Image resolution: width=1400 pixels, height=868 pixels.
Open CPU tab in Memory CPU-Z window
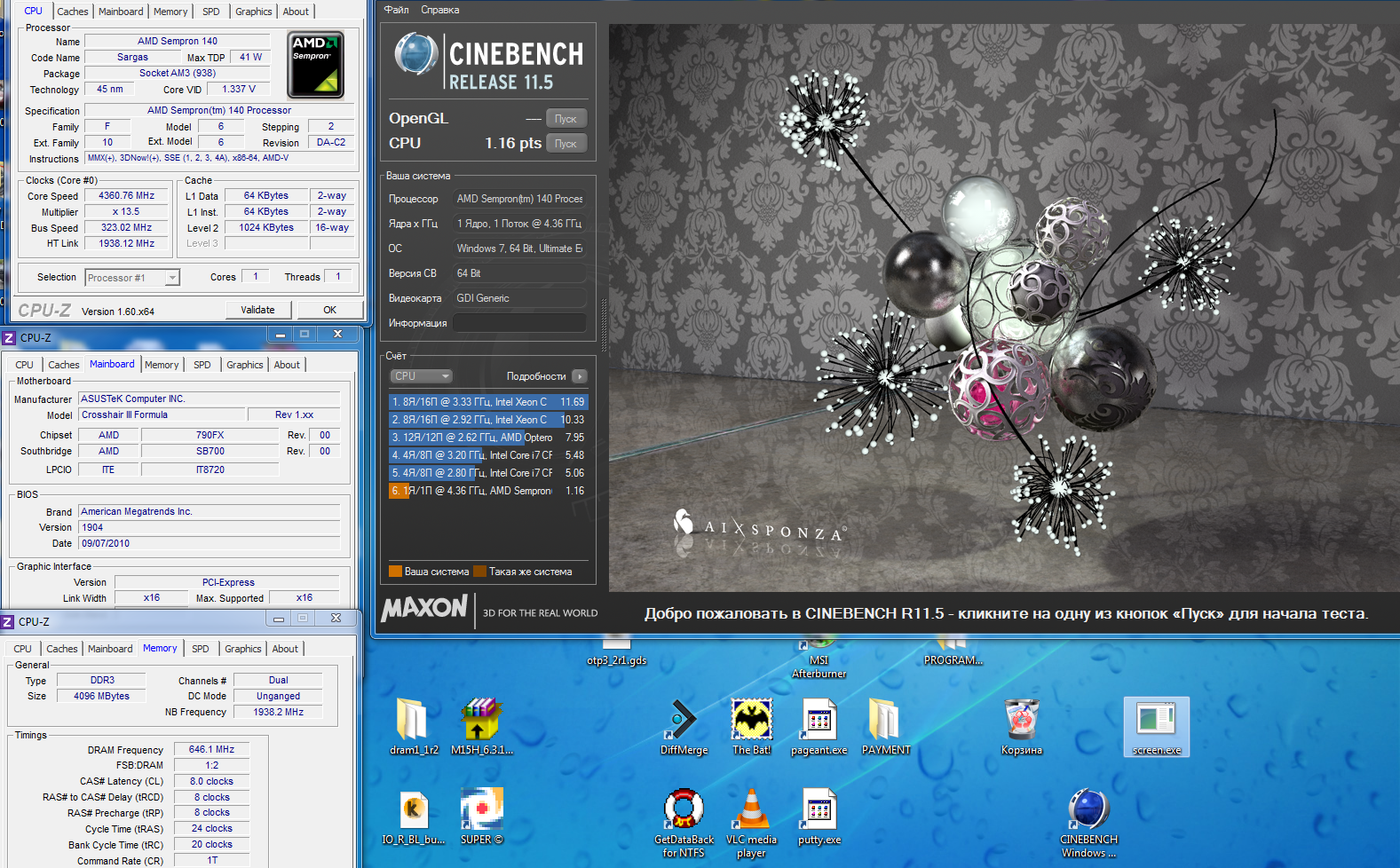[23, 649]
